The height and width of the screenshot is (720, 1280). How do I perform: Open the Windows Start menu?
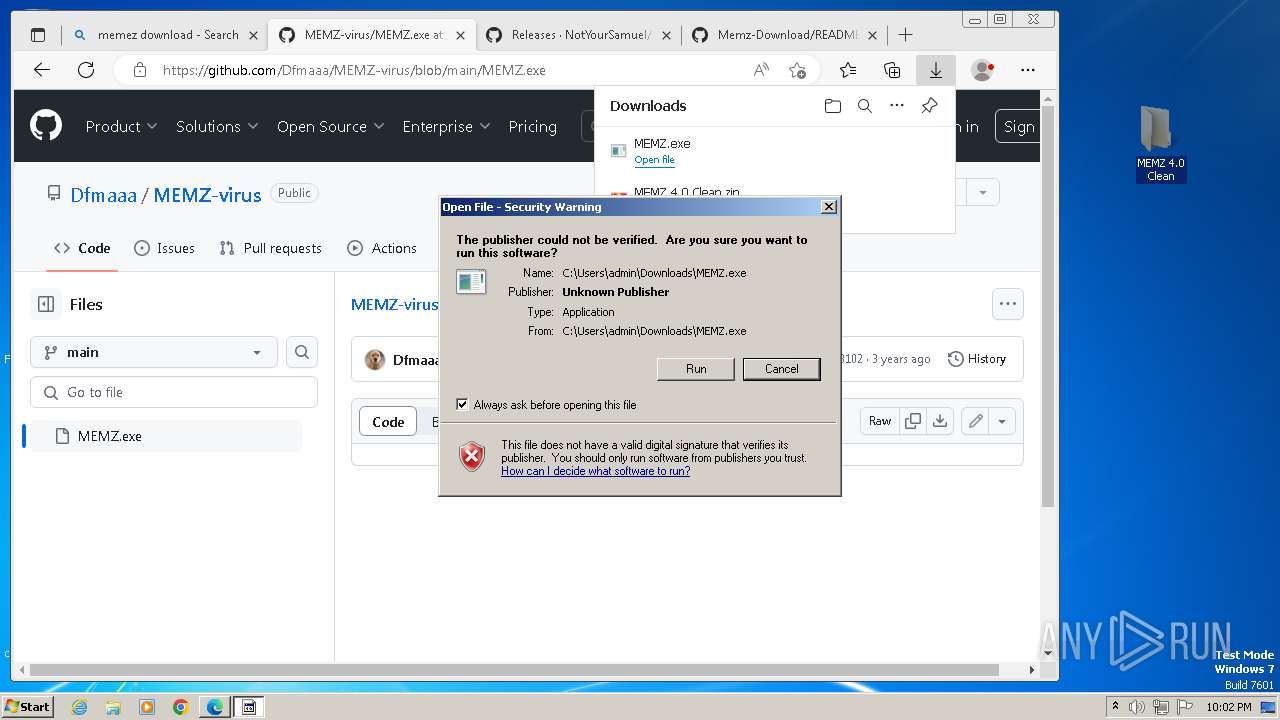pyautogui.click(x=27, y=706)
